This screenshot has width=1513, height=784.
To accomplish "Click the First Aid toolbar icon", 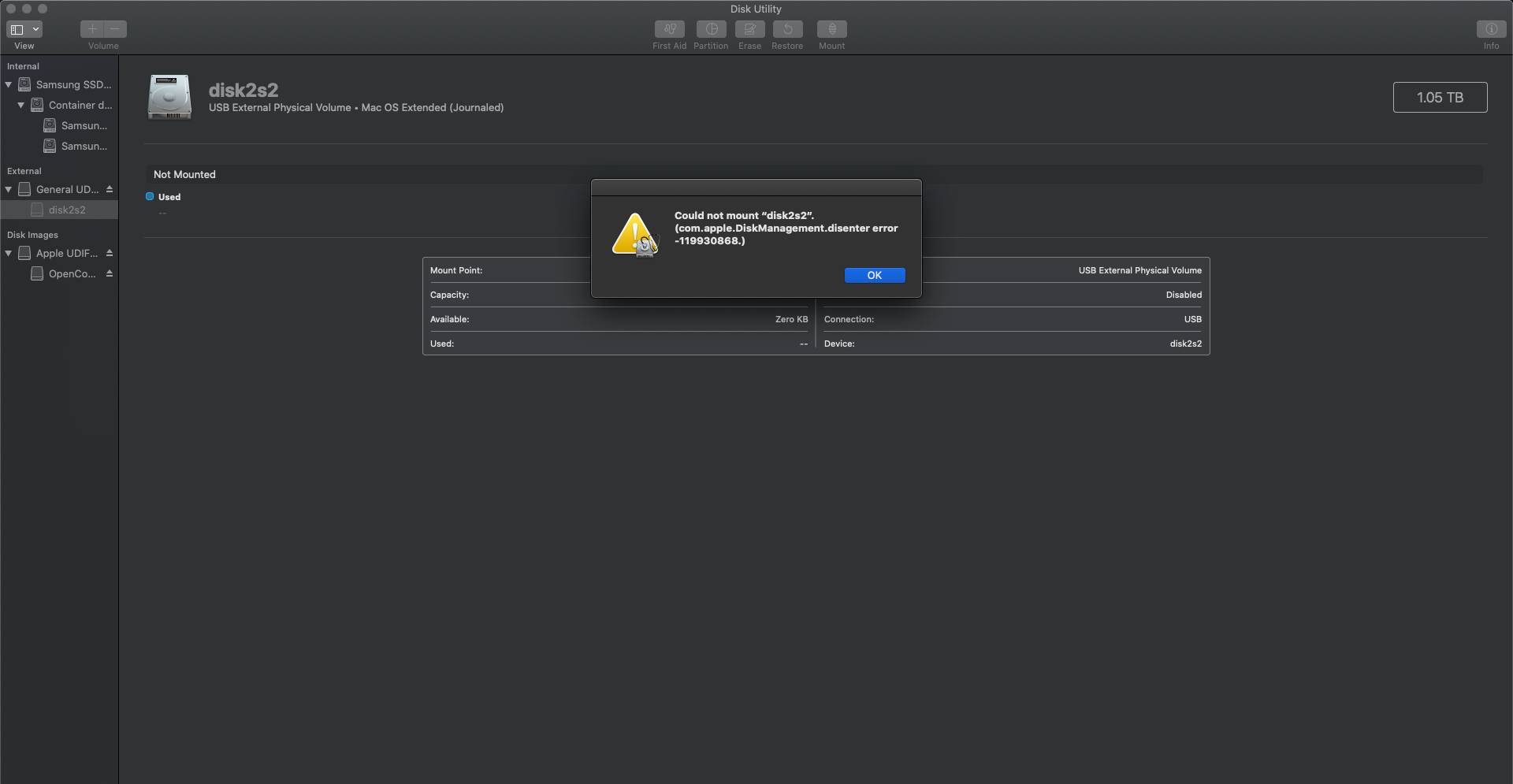I will click(669, 29).
